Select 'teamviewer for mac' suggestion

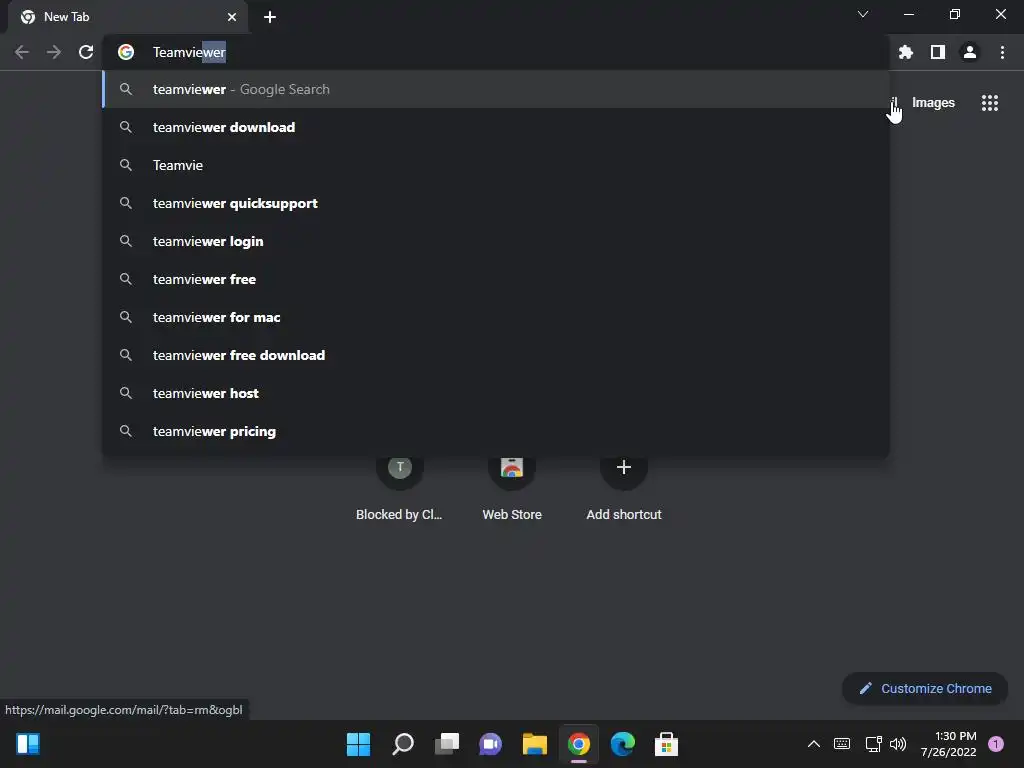[x=496, y=317]
